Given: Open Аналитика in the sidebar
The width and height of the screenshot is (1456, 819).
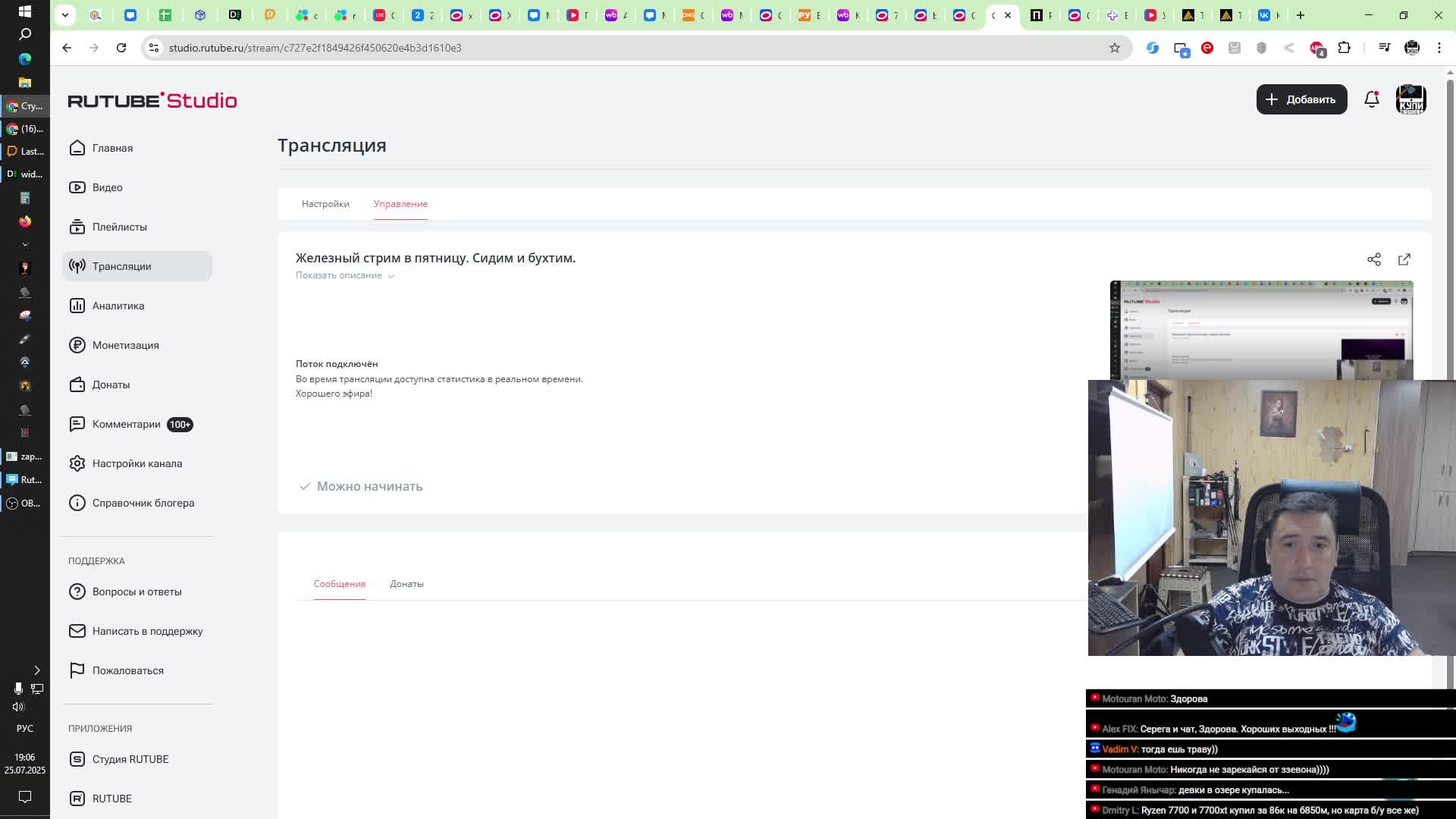Looking at the screenshot, I should [x=118, y=306].
